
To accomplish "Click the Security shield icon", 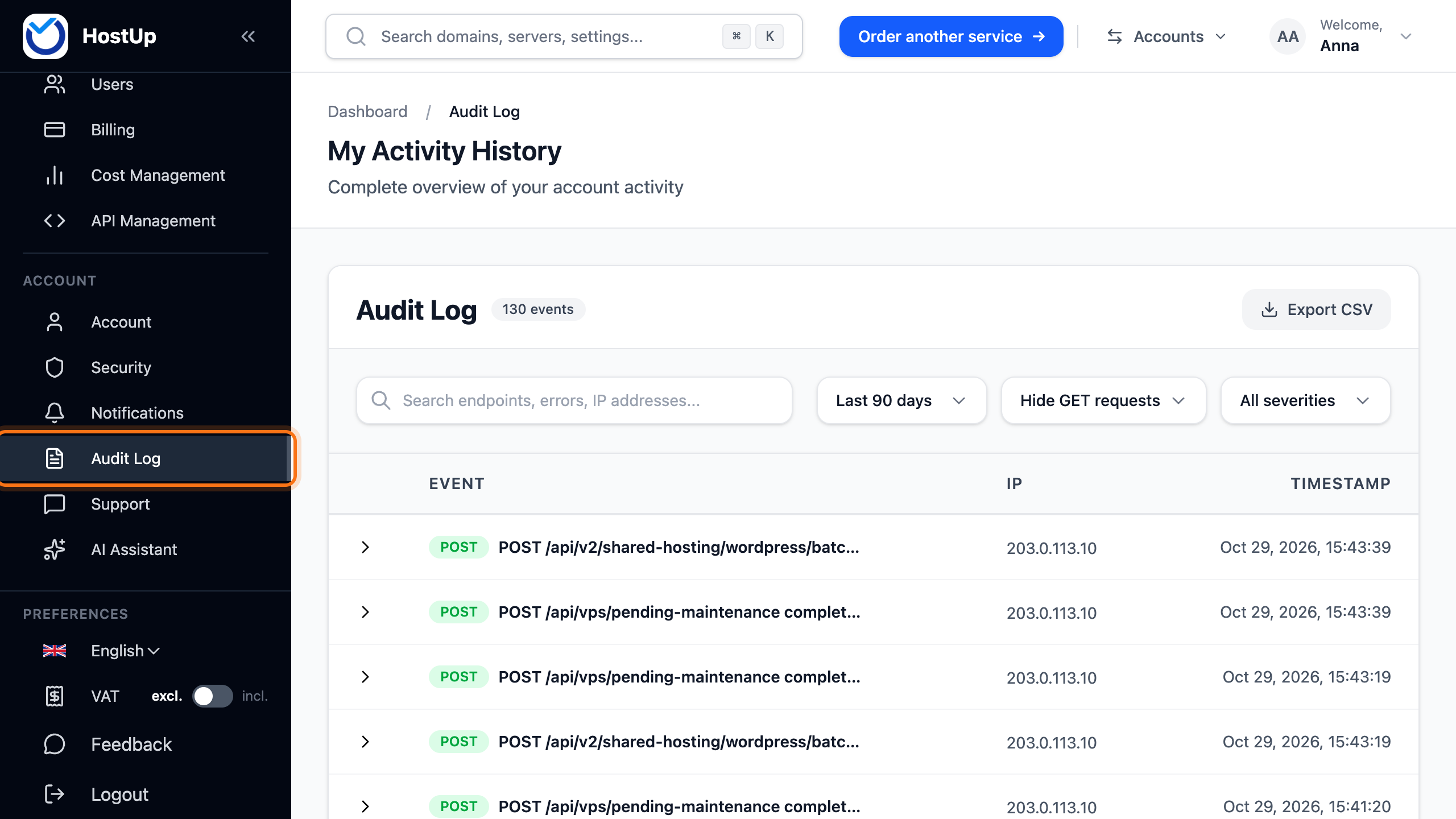I will click(x=55, y=367).
